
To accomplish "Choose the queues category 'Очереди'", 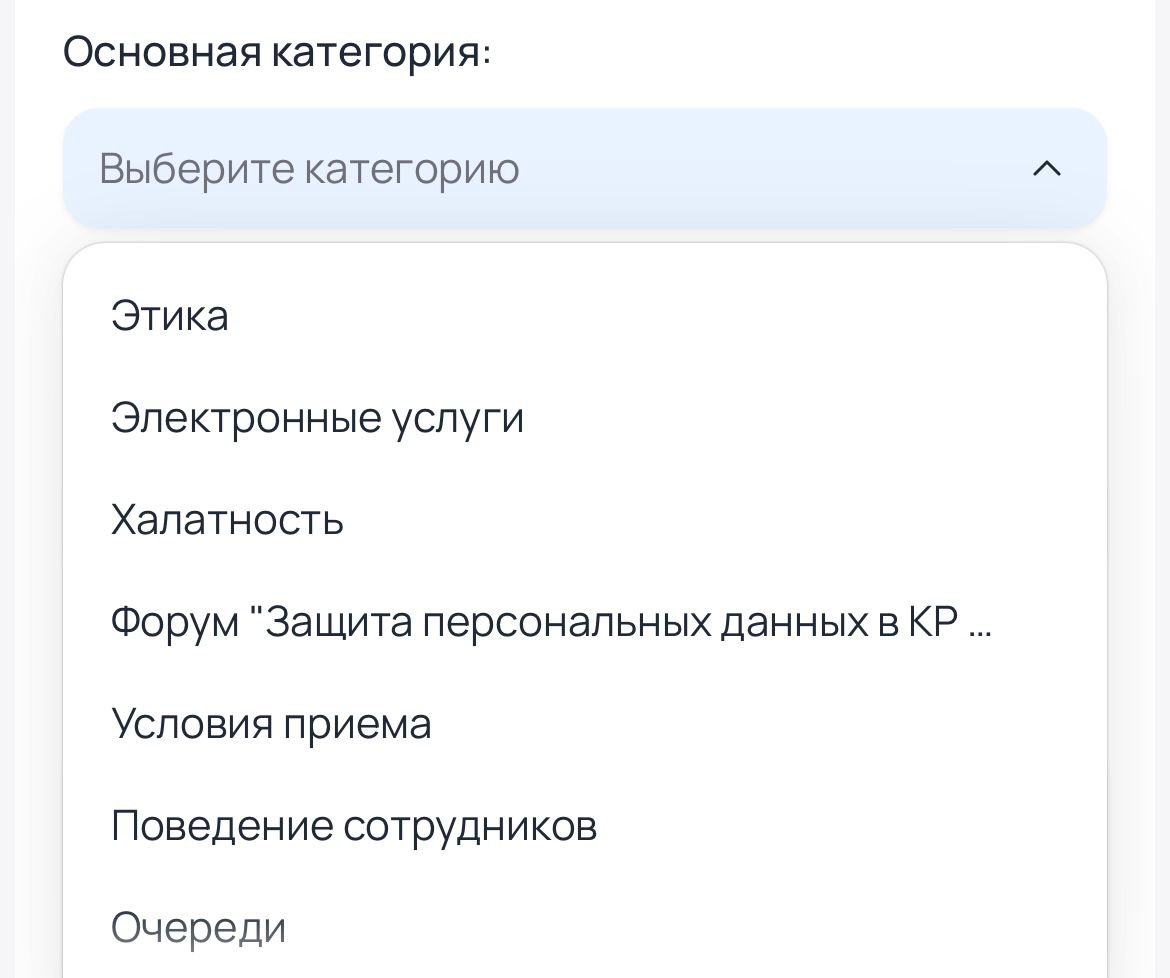I will [198, 928].
